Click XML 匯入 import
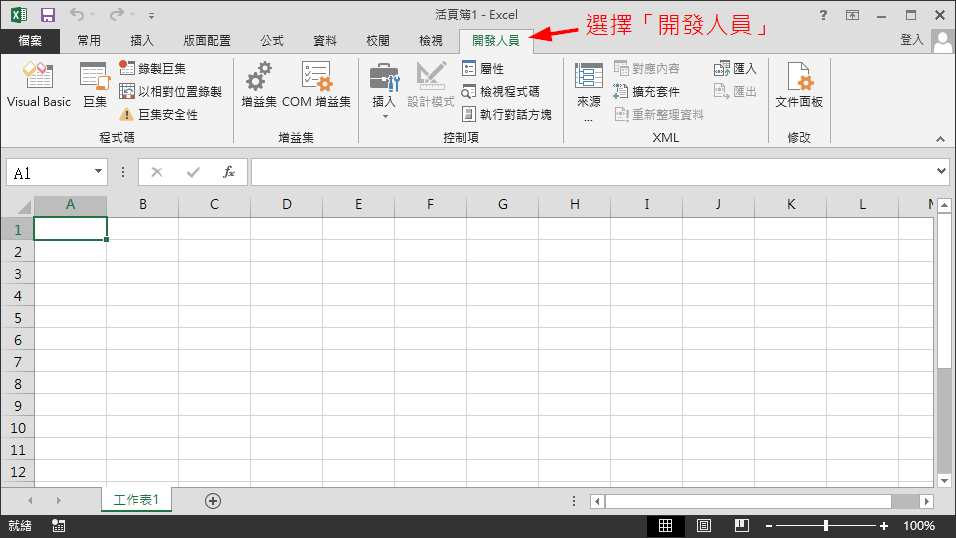Viewport: 956px width, 538px height. tap(735, 68)
